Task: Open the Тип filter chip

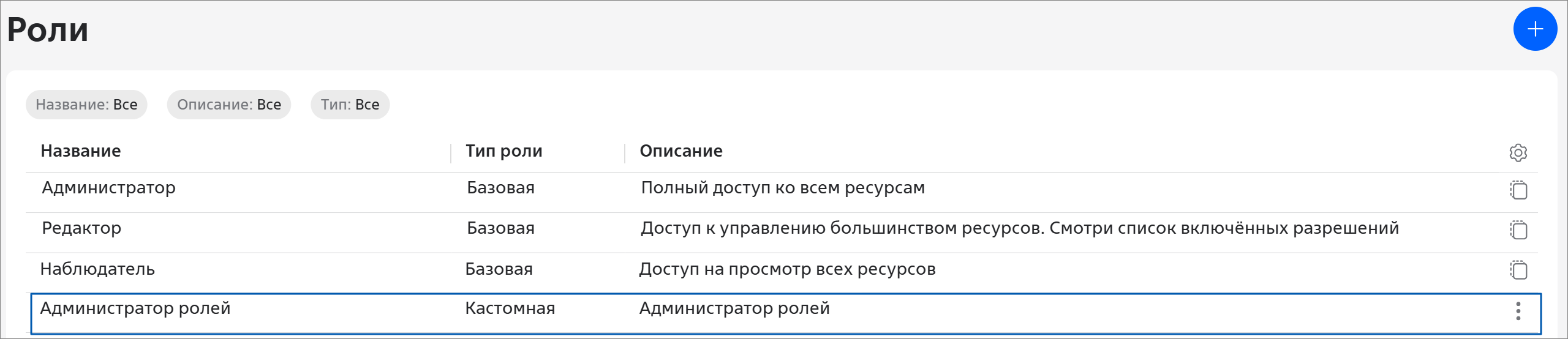Action: (350, 105)
